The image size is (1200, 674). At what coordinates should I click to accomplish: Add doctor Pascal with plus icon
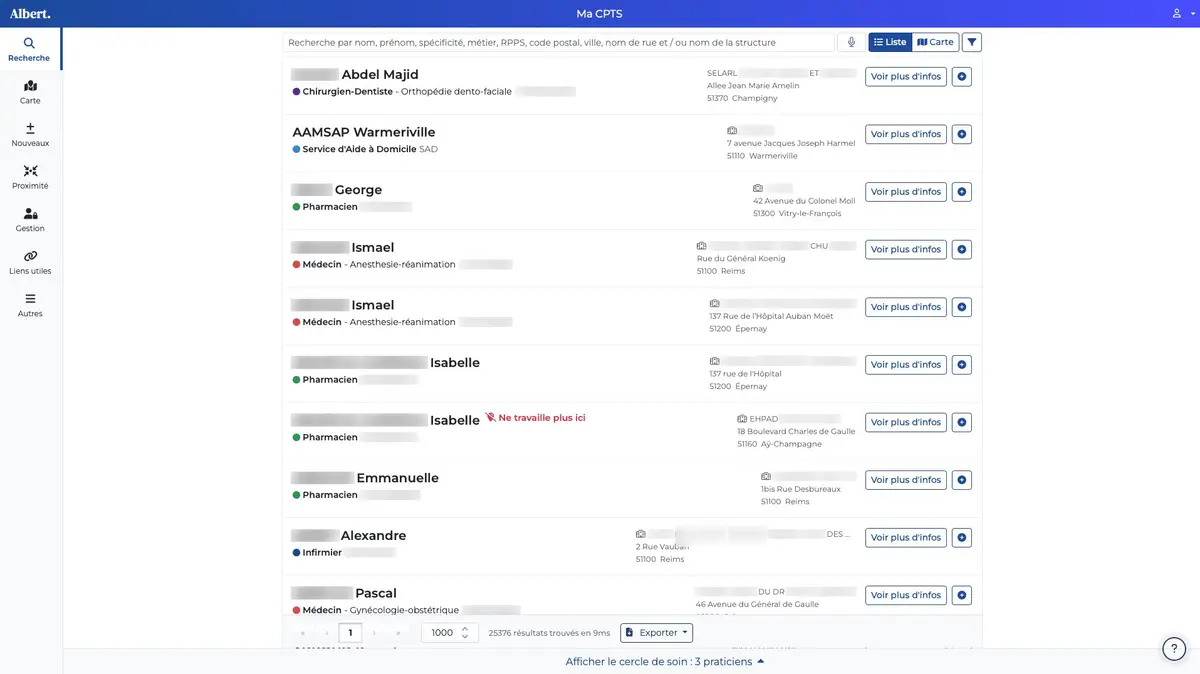[961, 595]
